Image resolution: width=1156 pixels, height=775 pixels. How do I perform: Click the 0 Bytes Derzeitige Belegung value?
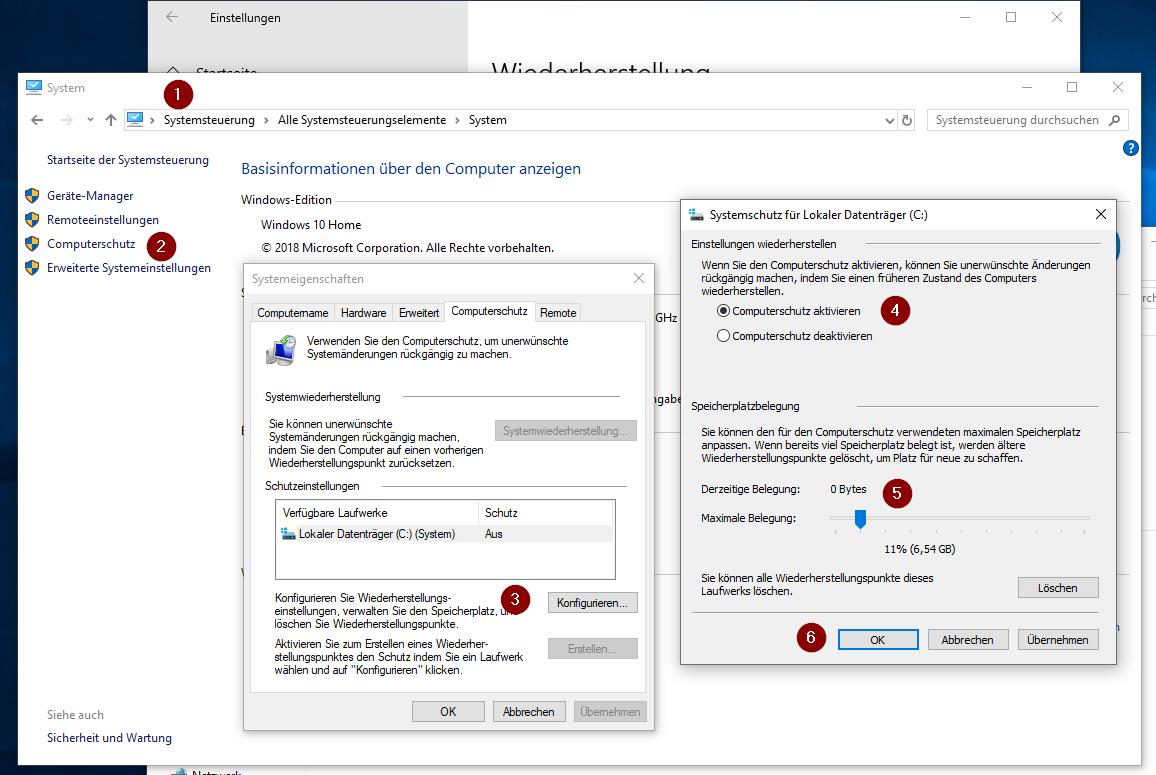pos(848,489)
